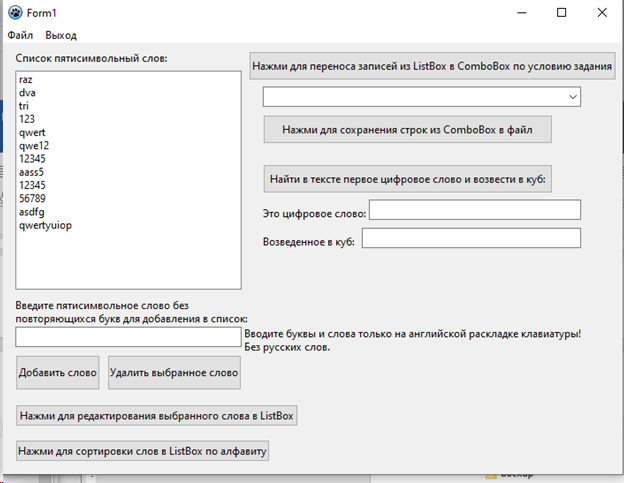
Task: Focus the 'Возведенное в куб' field
Action: pos(471,238)
